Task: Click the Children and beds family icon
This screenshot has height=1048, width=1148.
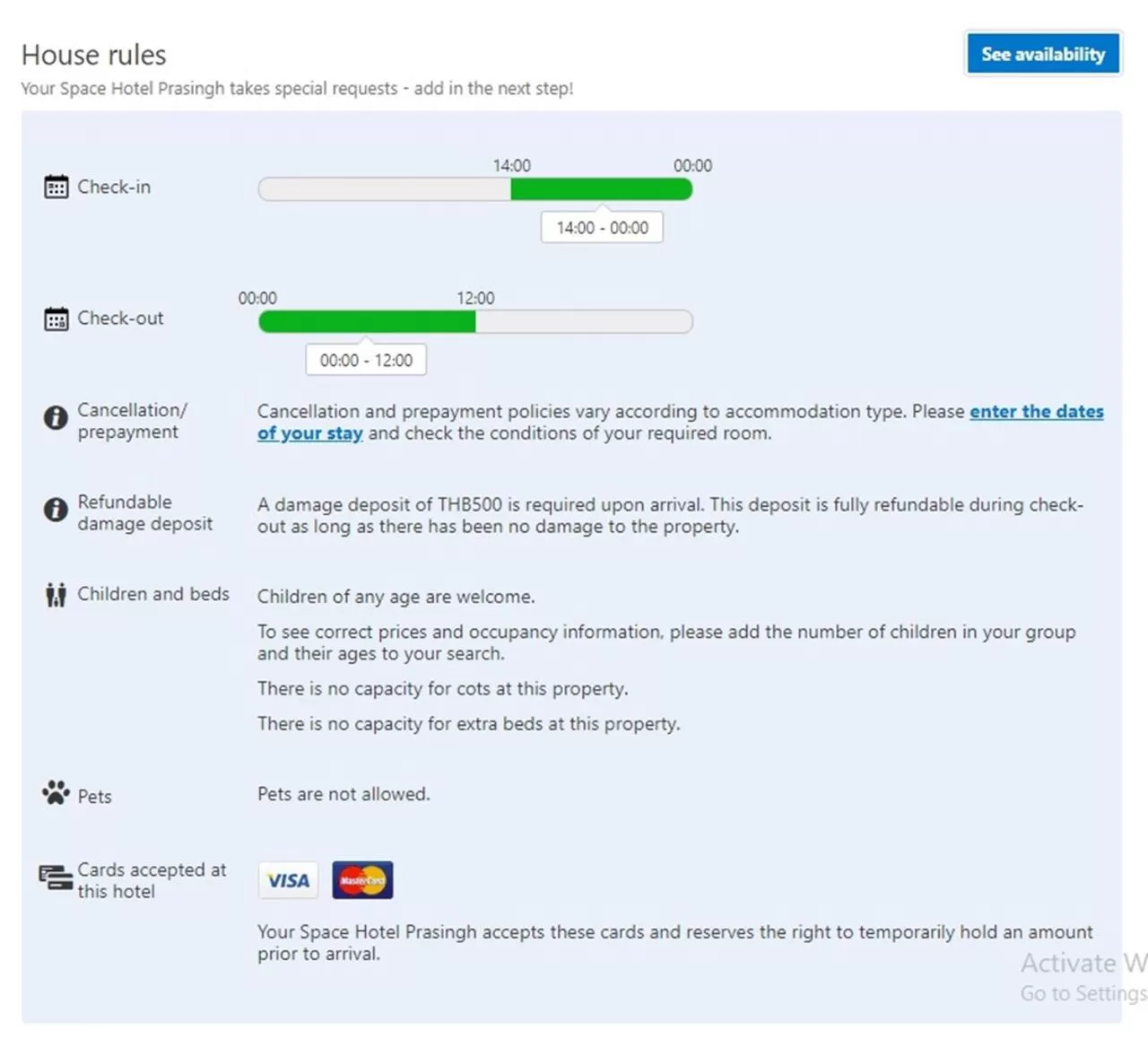Action: click(x=56, y=595)
